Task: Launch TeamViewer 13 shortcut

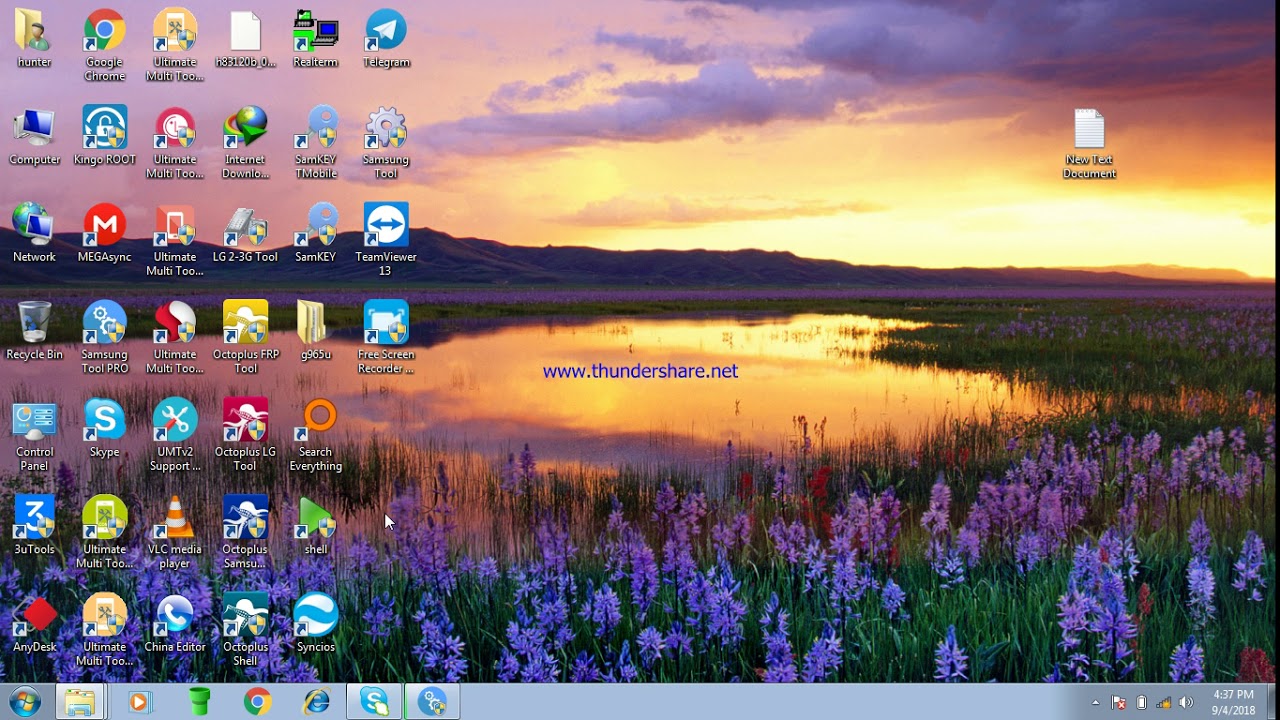Action: click(386, 240)
